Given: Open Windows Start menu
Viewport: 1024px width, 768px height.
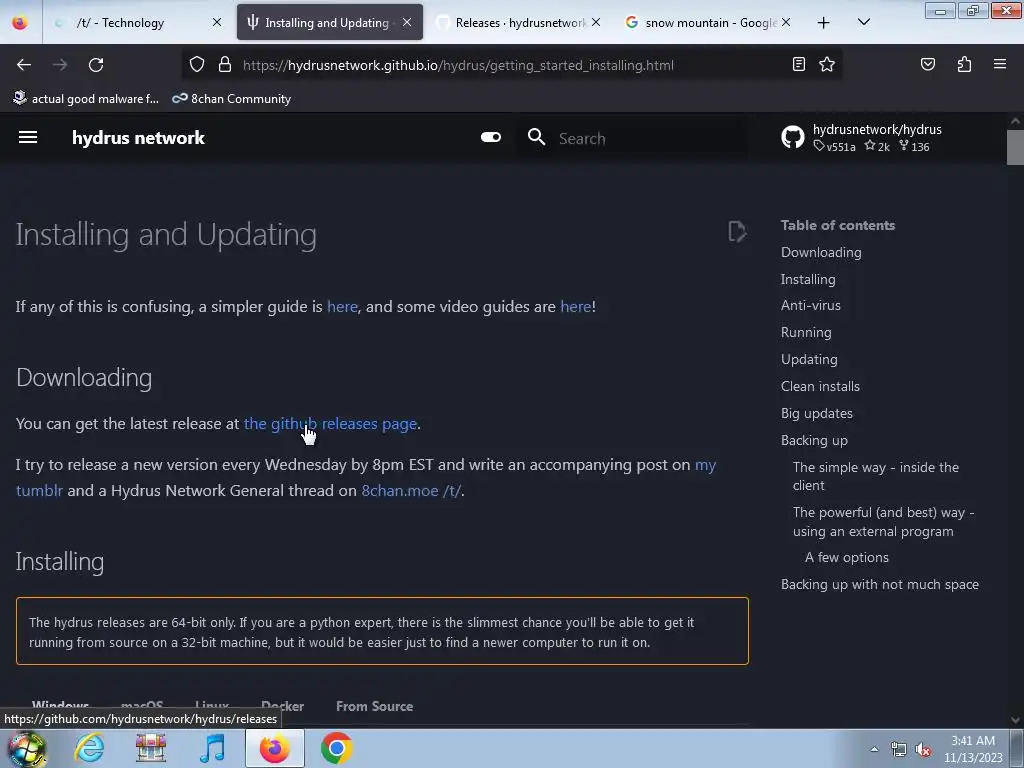Looking at the screenshot, I should coord(27,748).
